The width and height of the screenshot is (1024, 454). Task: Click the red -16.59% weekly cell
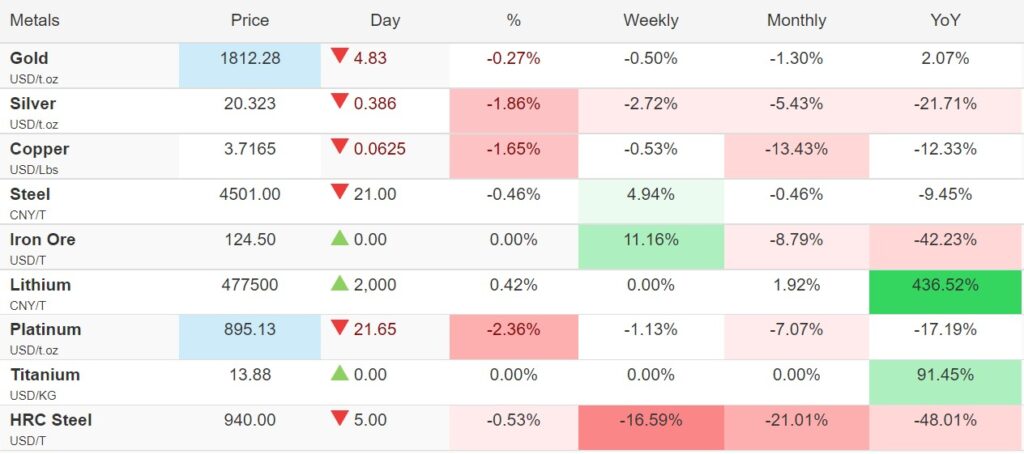[x=650, y=420]
